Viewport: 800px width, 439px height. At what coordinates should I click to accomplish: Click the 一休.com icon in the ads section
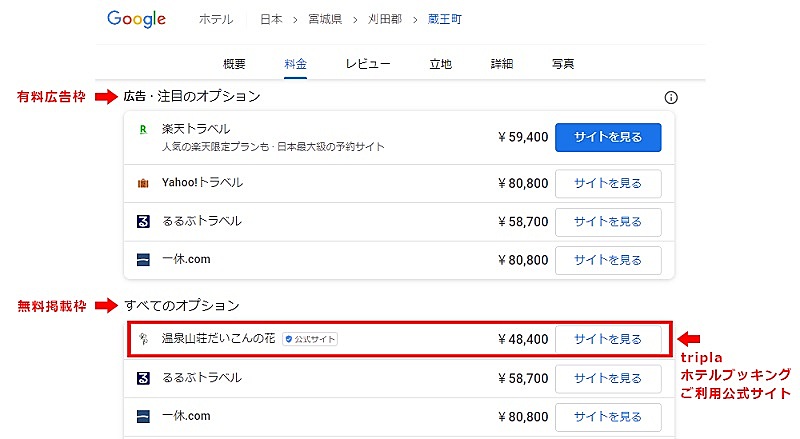point(143,260)
